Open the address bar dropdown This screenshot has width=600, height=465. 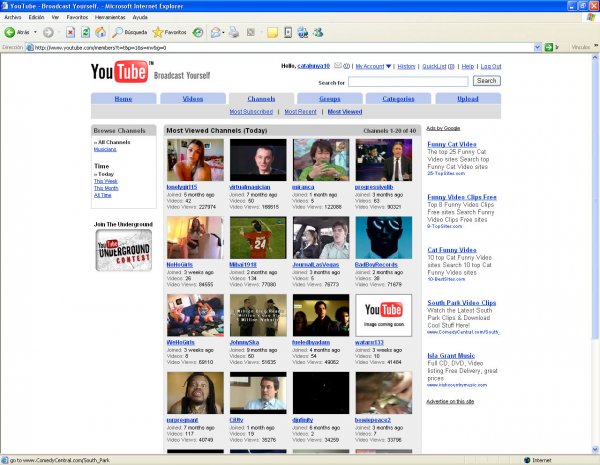[537, 47]
